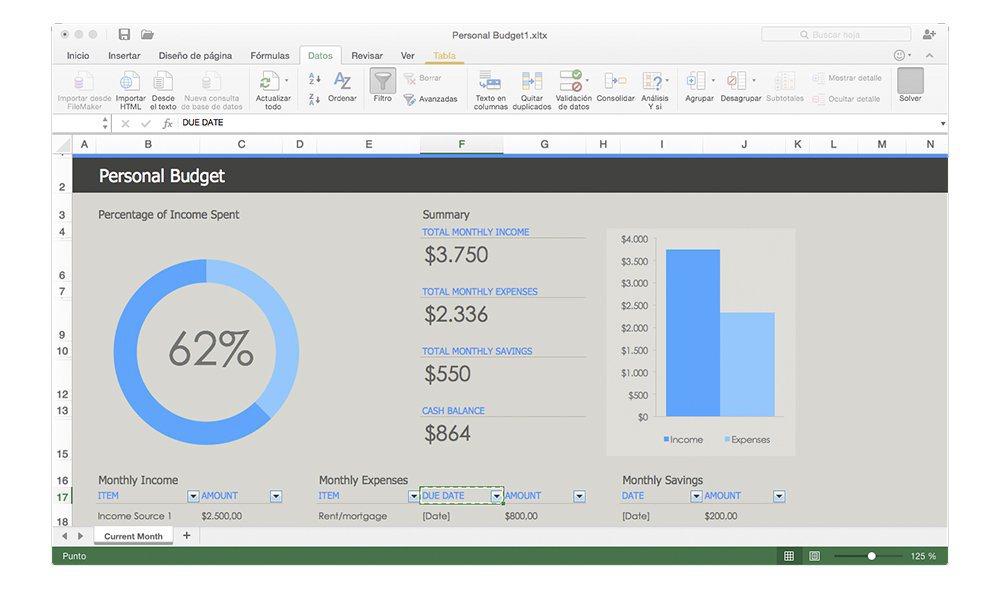Click Ocultar detalle button
The width and height of the screenshot is (1000, 589).
click(846, 99)
